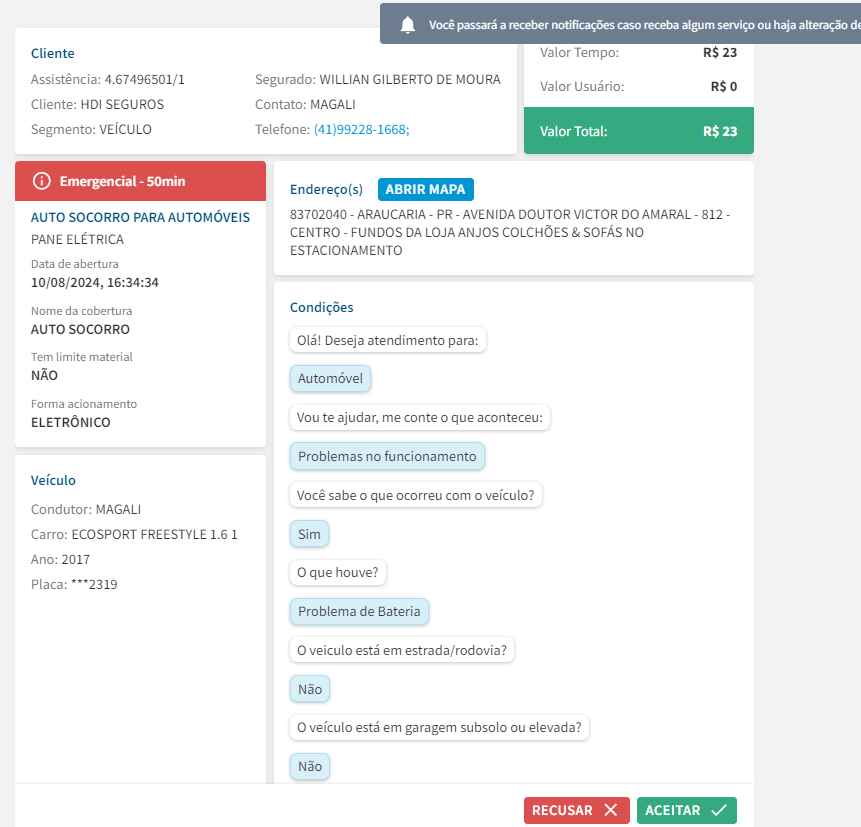Click the bell icon in the notification banner
Image resolution: width=861 pixels, height=827 pixels.
(407, 26)
